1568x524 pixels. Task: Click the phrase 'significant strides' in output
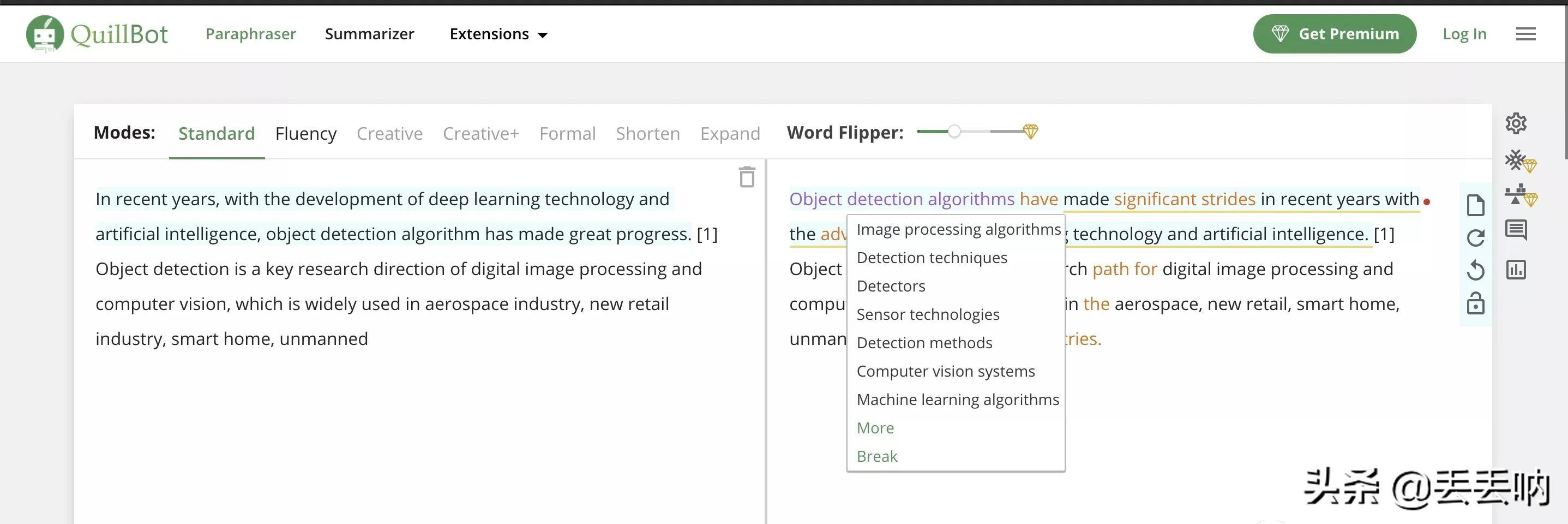point(1185,199)
